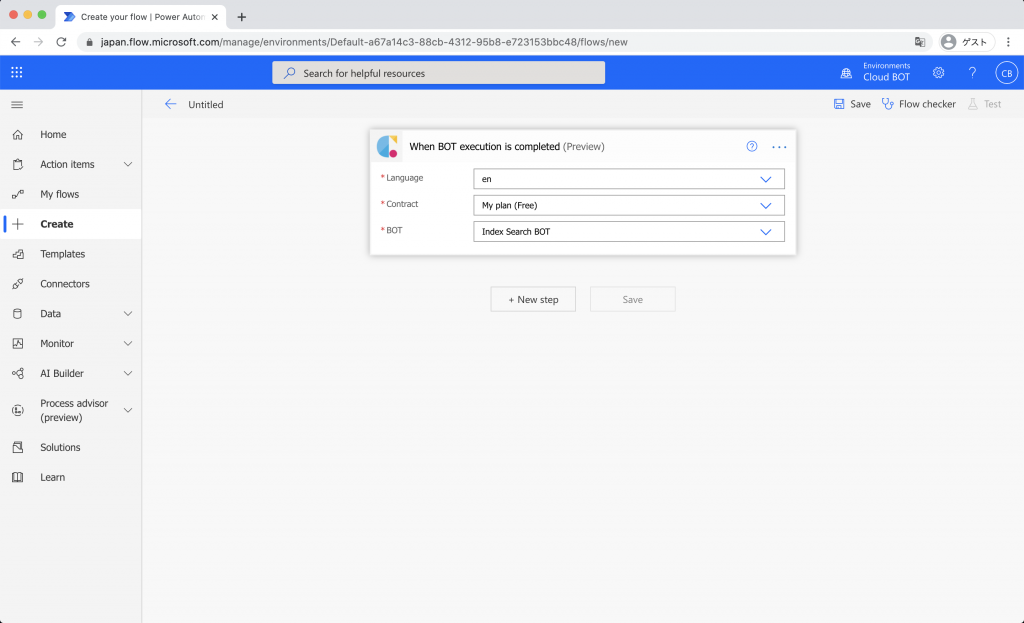
Task: Open the guest profile button in Chrome
Action: [x=967, y=42]
